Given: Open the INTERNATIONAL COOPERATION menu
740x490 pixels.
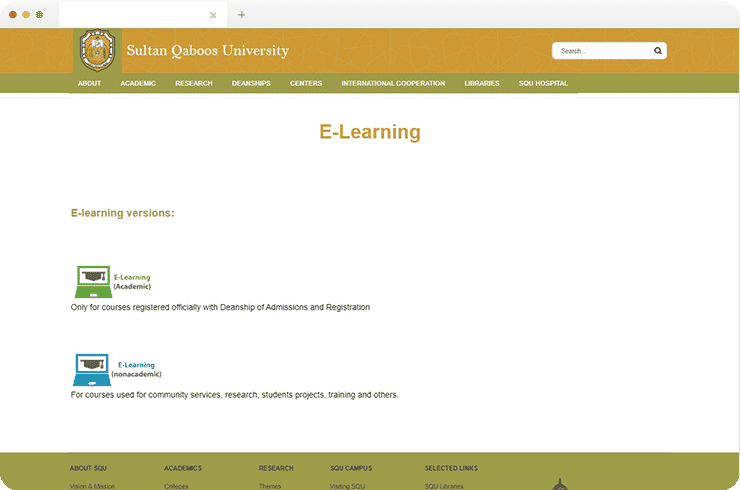Looking at the screenshot, I should [x=393, y=83].
